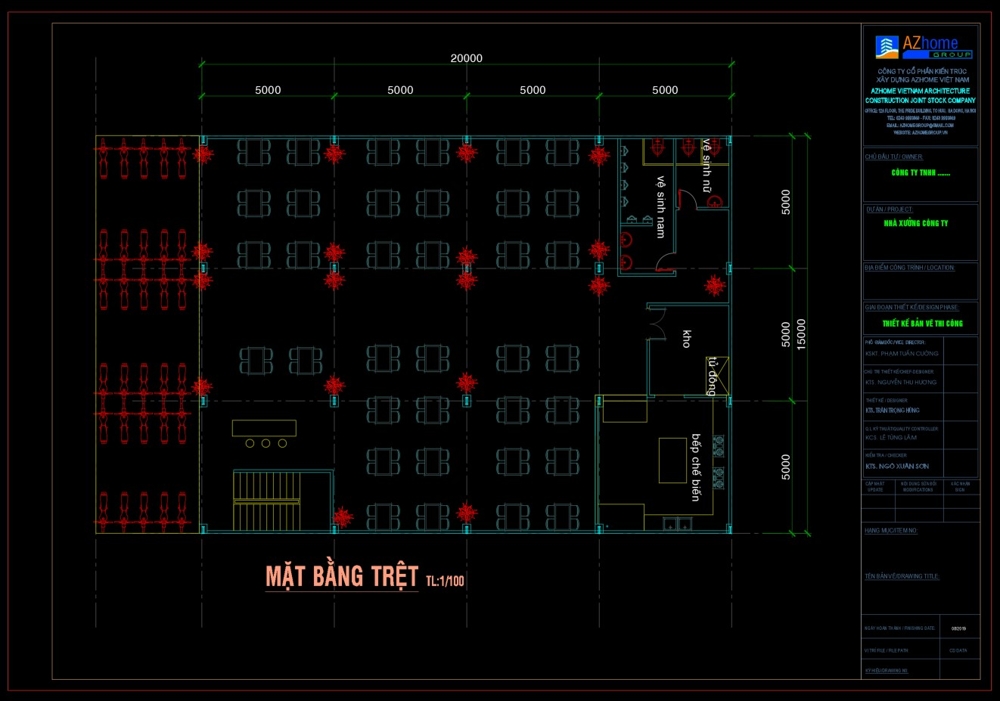The height and width of the screenshot is (701, 1000).
Task: Select designer name KTS. TRẦN TRỌNG HÙNG
Action: [893, 410]
